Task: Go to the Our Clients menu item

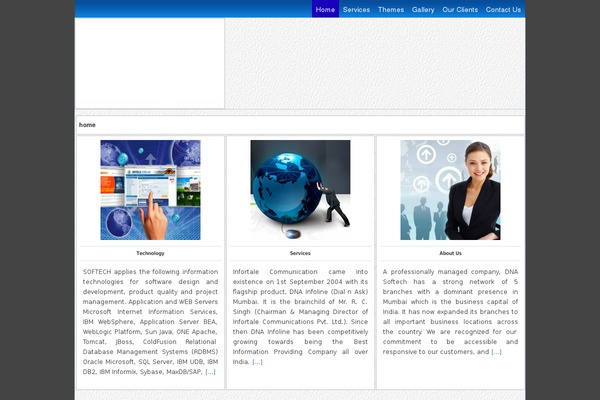Action: pos(460,9)
